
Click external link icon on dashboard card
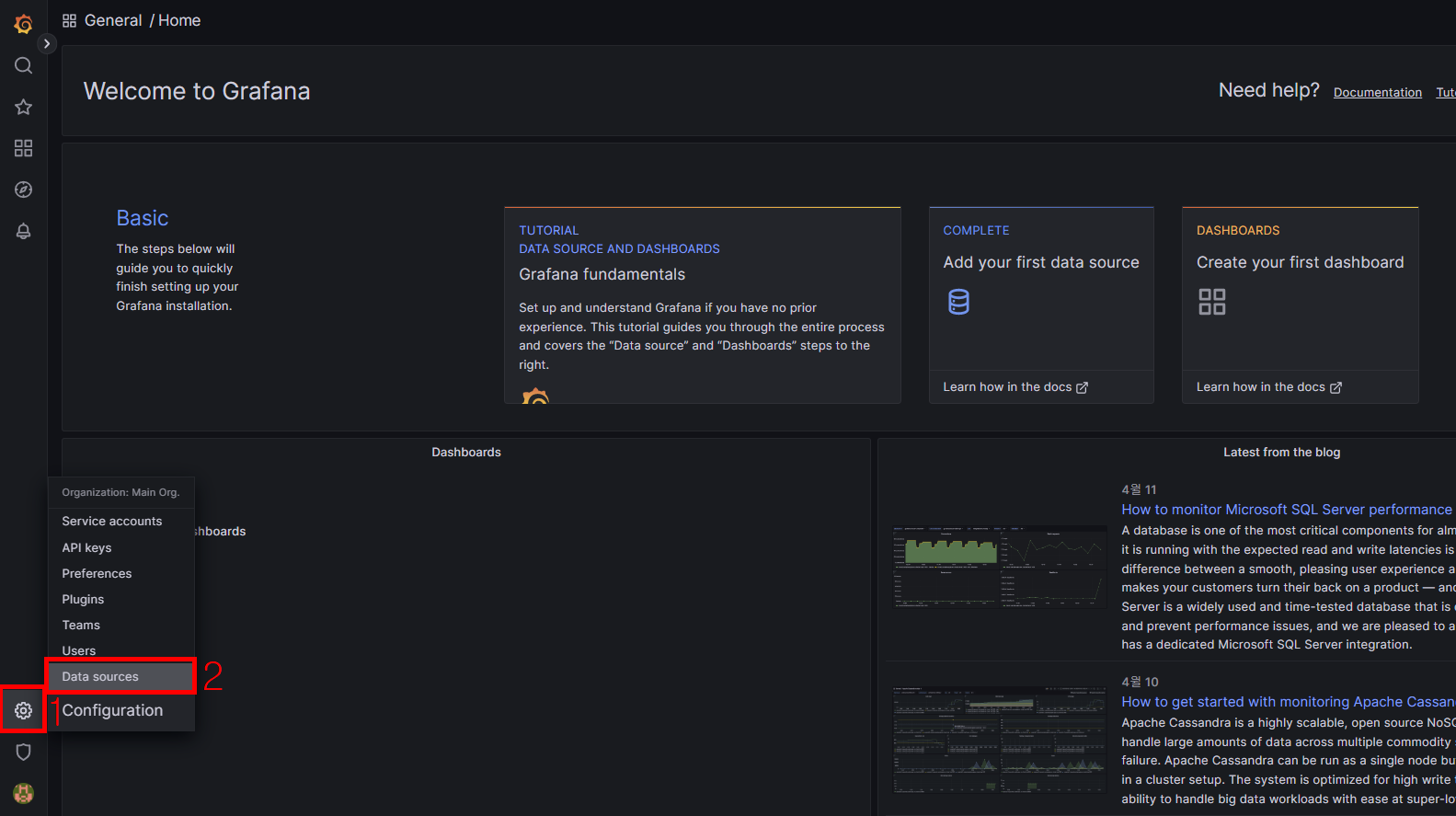tap(1336, 387)
